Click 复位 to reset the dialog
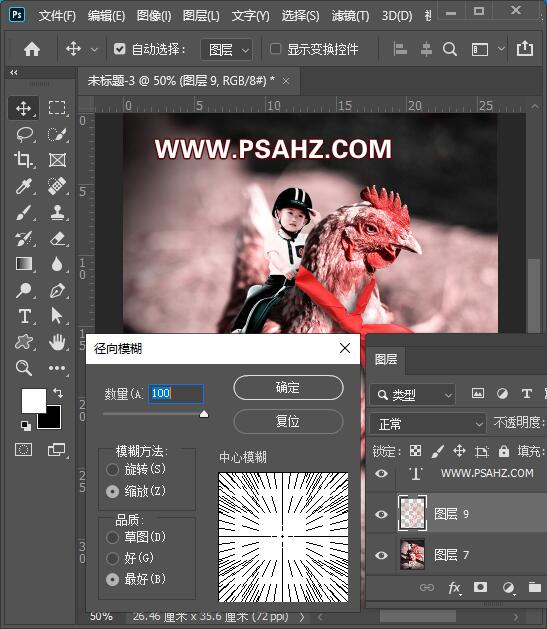The image size is (547, 629). (288, 421)
